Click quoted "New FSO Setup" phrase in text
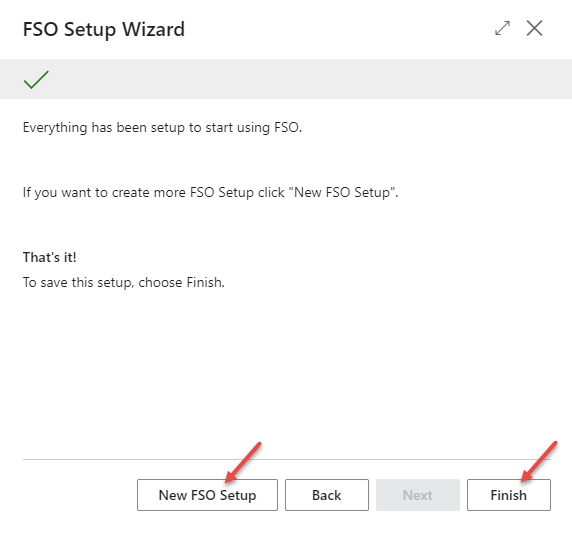This screenshot has width=572, height=533. 343,192
